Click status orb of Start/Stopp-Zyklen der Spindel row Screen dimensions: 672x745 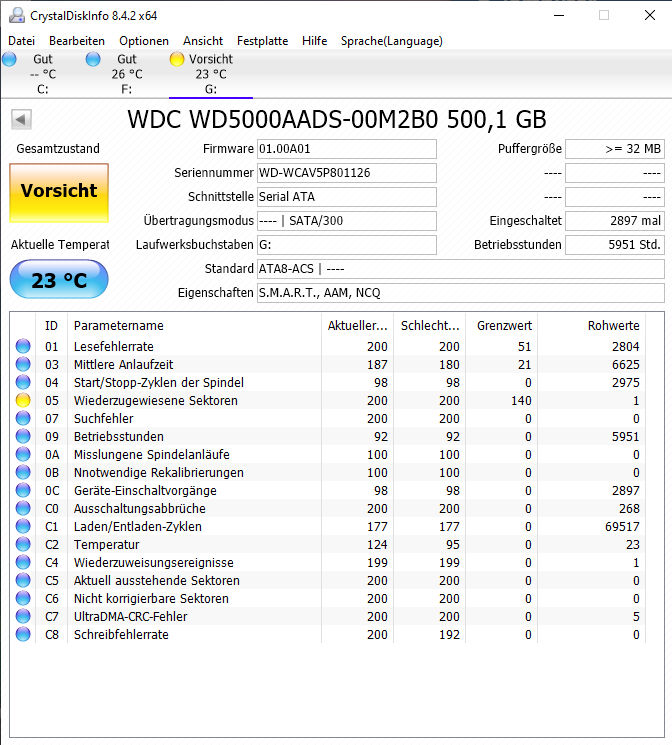coord(23,382)
